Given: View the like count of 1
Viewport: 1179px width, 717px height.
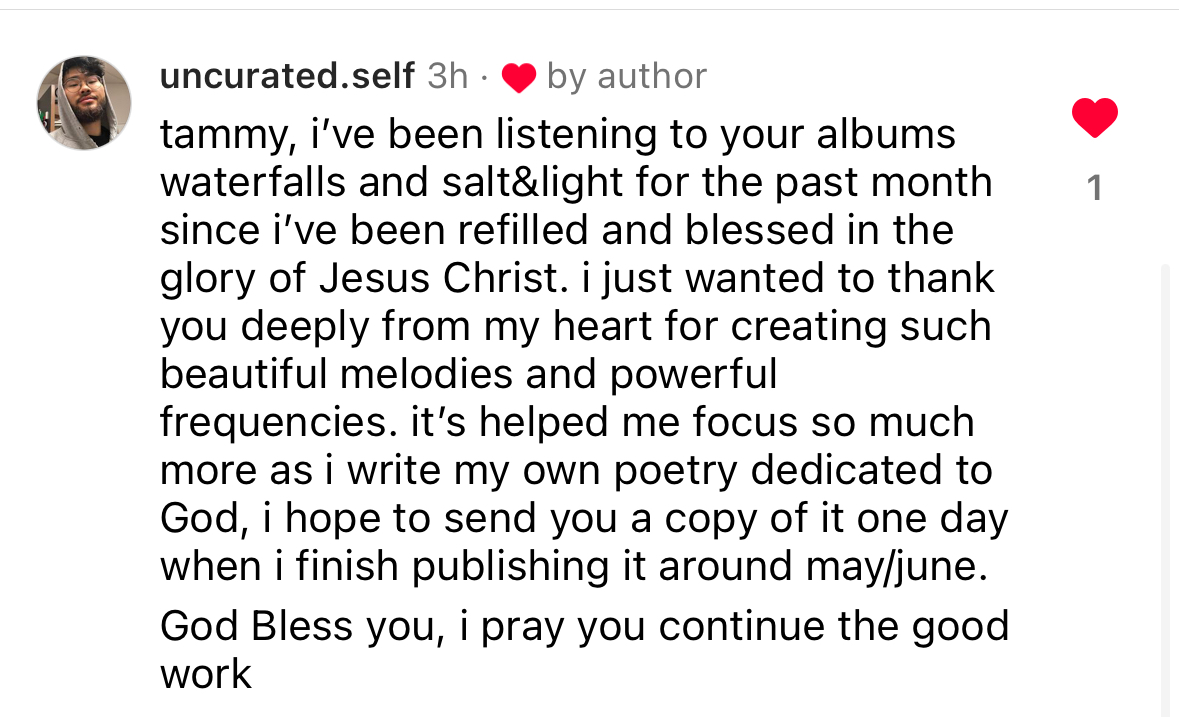Looking at the screenshot, I should 1095,188.
